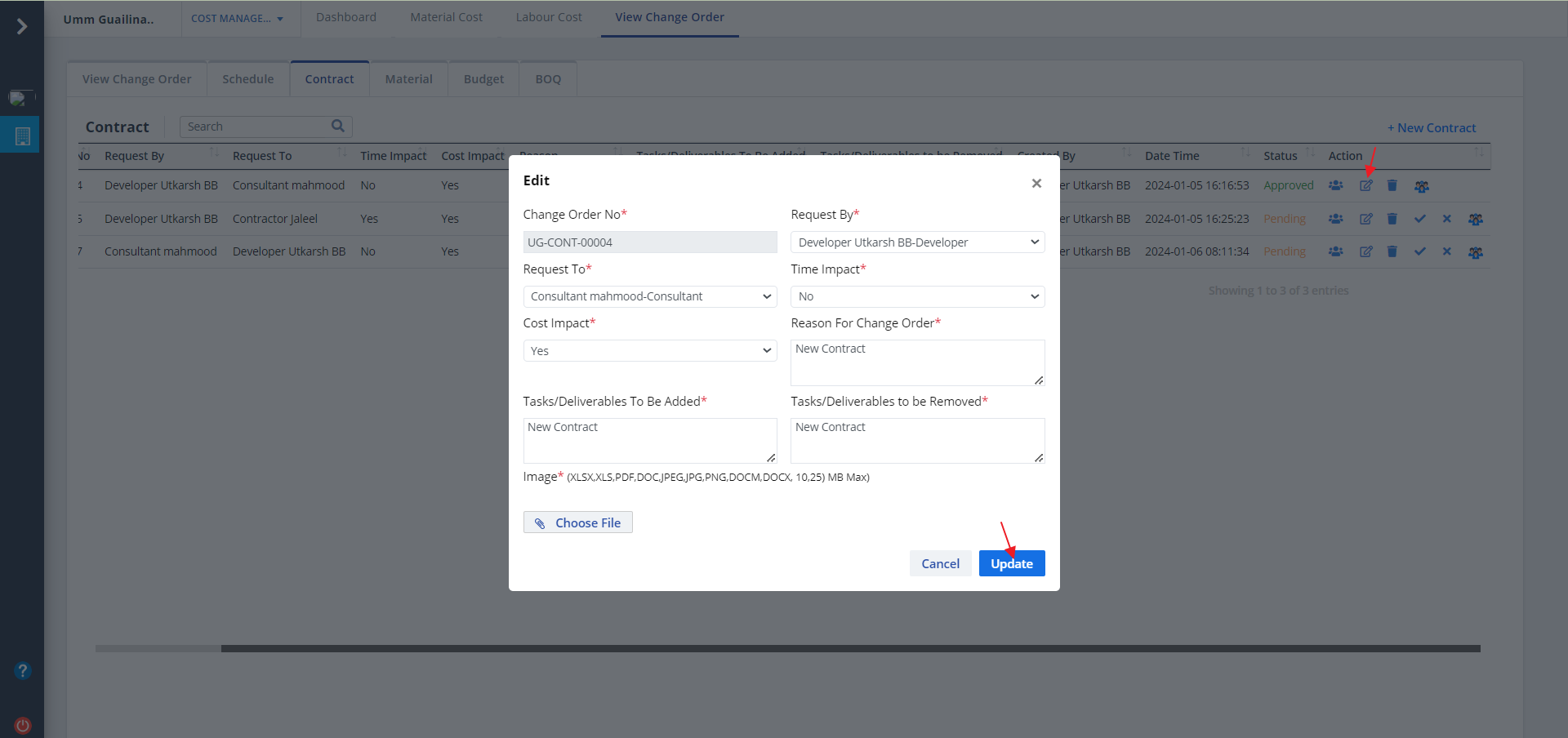Click the Choose File button
This screenshot has height=738, width=1568.
click(x=577, y=522)
